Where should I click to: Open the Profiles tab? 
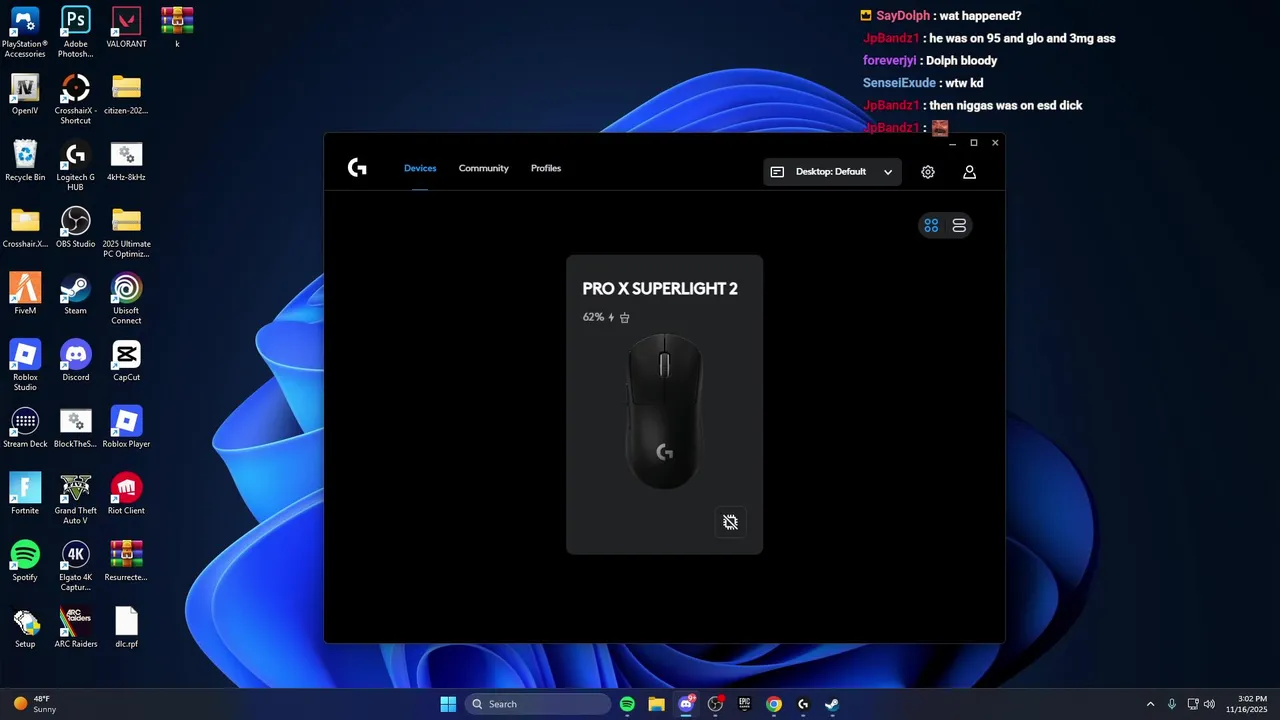coord(546,168)
